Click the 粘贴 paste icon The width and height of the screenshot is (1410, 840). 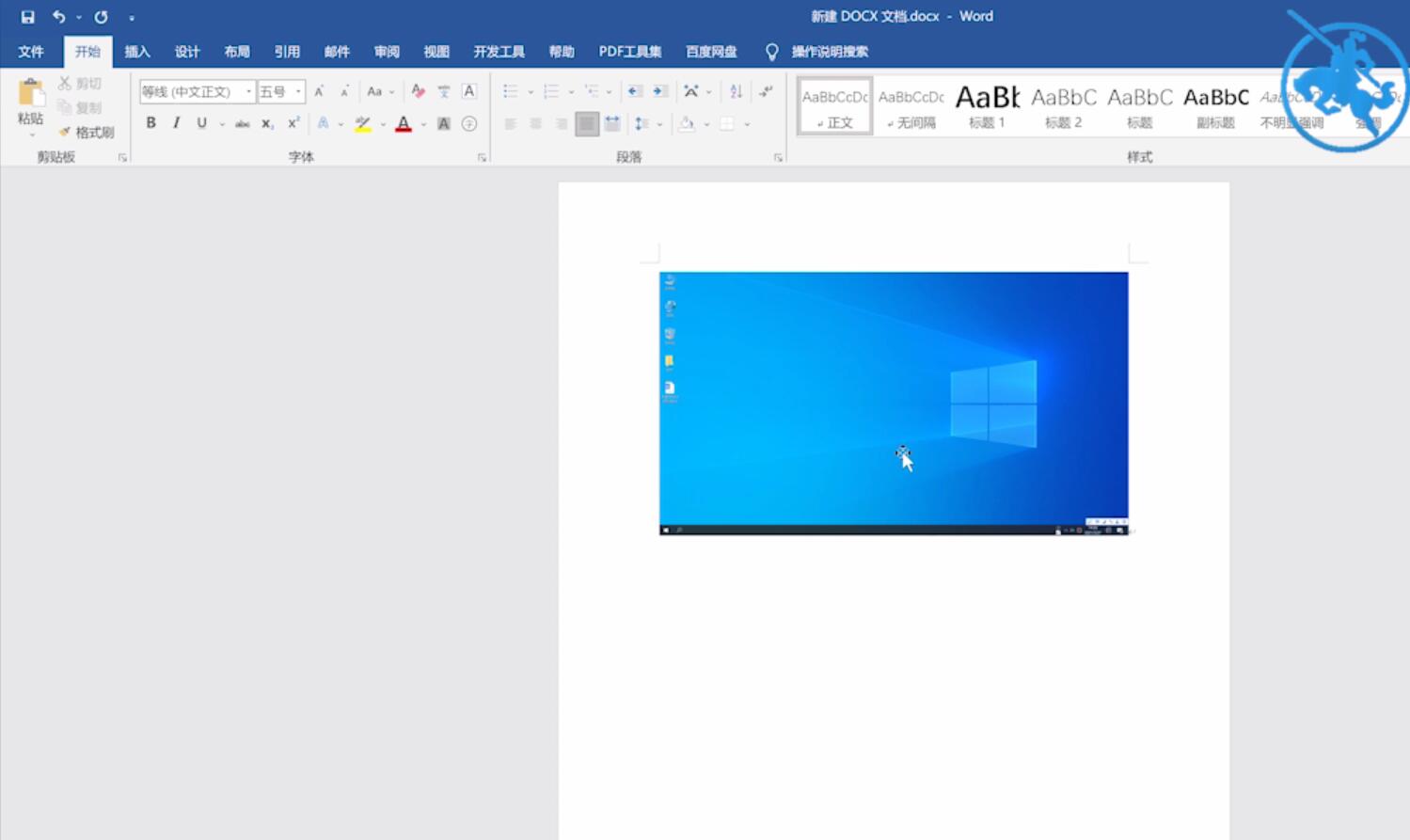coord(30,93)
